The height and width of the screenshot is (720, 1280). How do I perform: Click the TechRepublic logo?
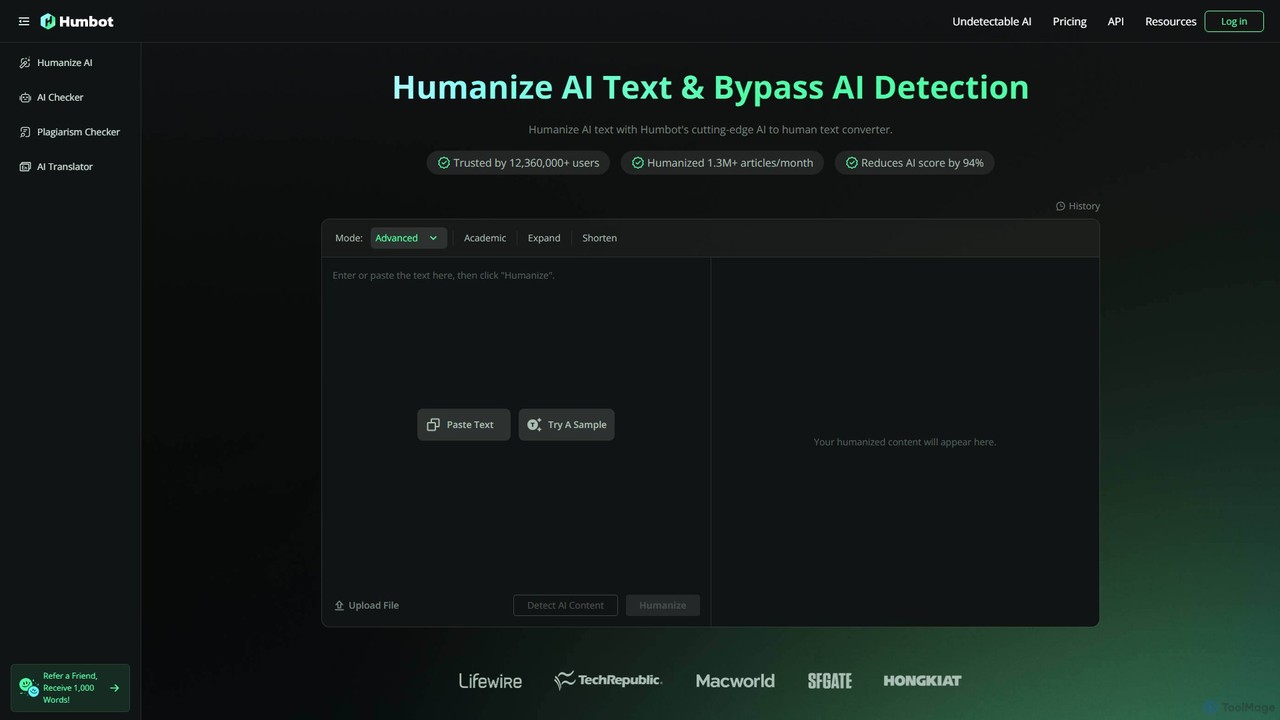tap(608, 680)
